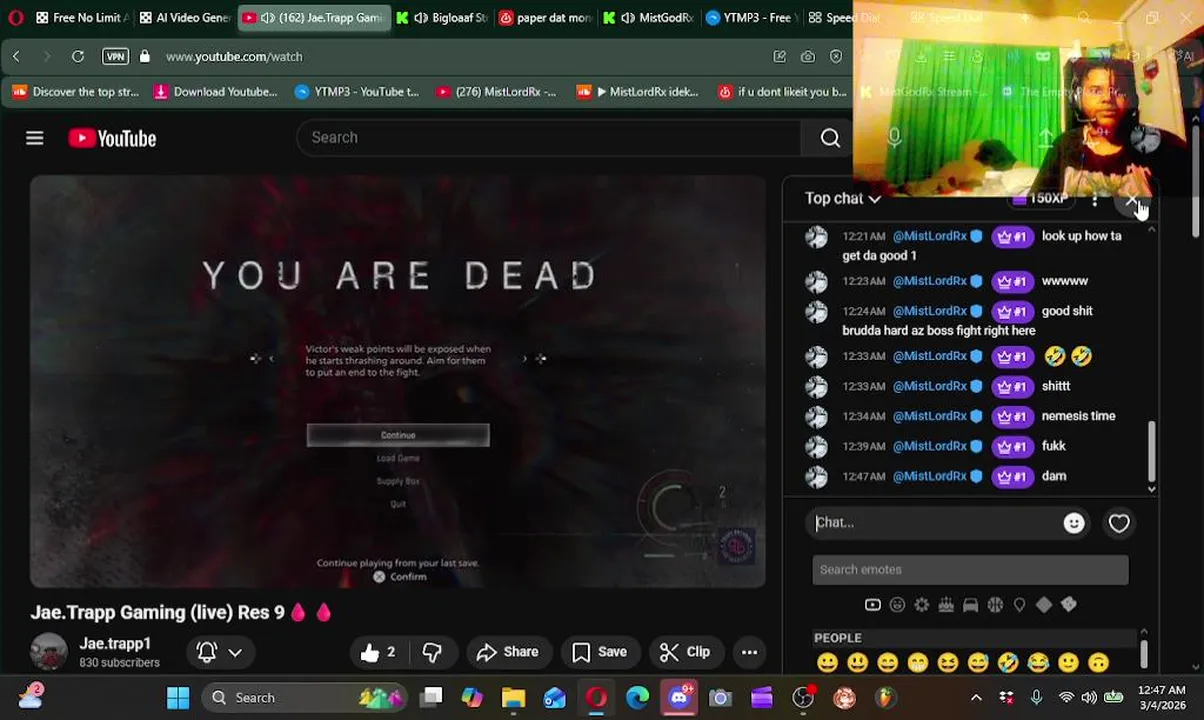Screen dimensions: 1204x720
Task: Click the Search emotes field
Action: (x=970, y=570)
